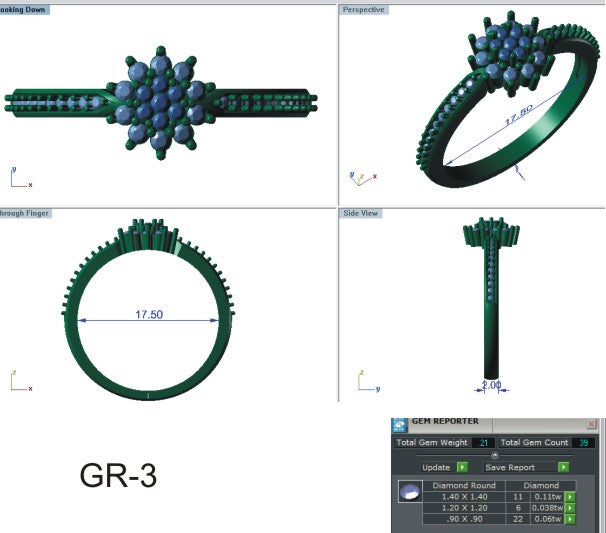606x533 pixels.
Task: Click the green arrow in the 0.038tw row
Action: [x=570, y=508]
